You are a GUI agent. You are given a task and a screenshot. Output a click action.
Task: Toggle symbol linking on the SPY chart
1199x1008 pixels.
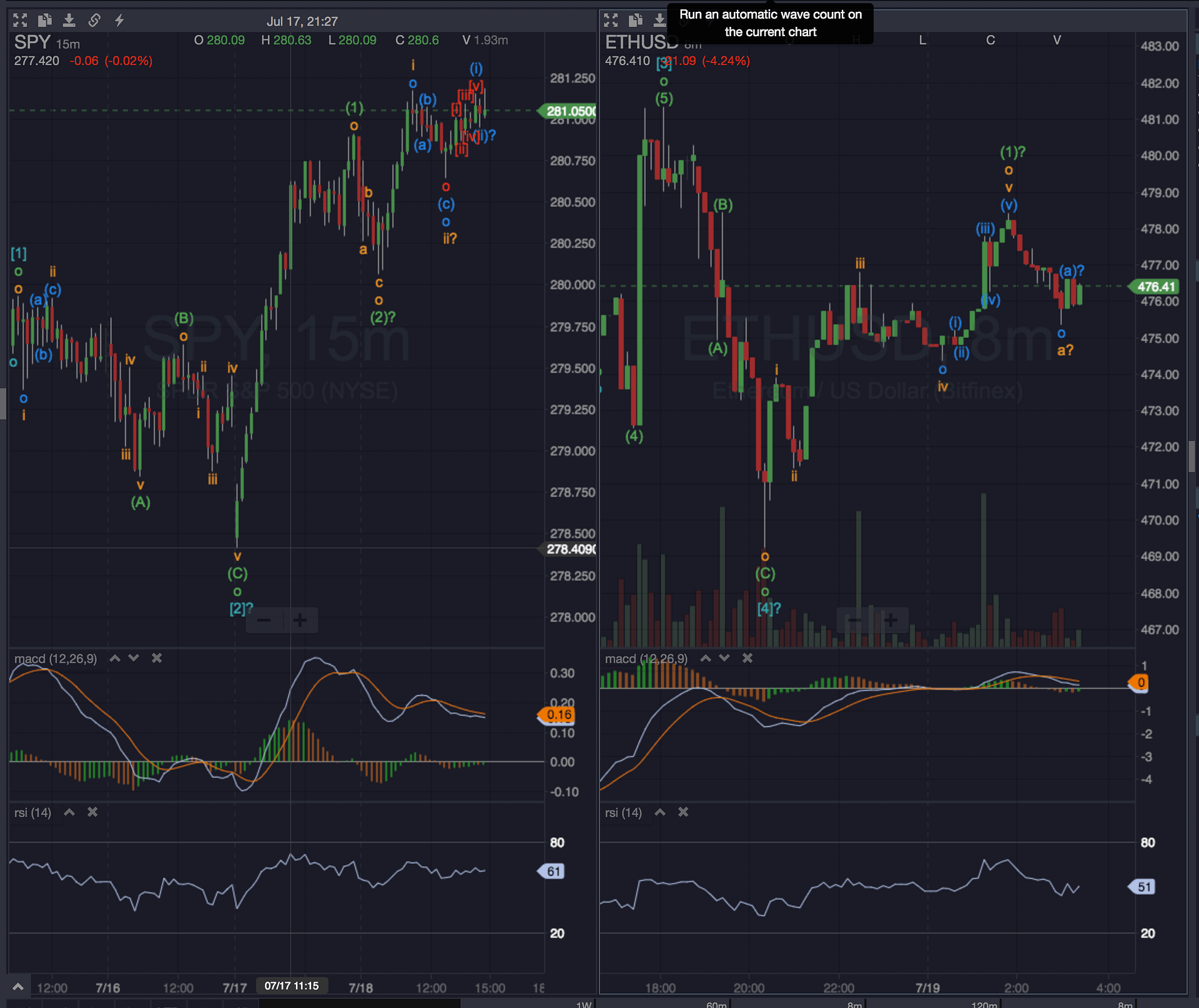pyautogui.click(x=94, y=21)
